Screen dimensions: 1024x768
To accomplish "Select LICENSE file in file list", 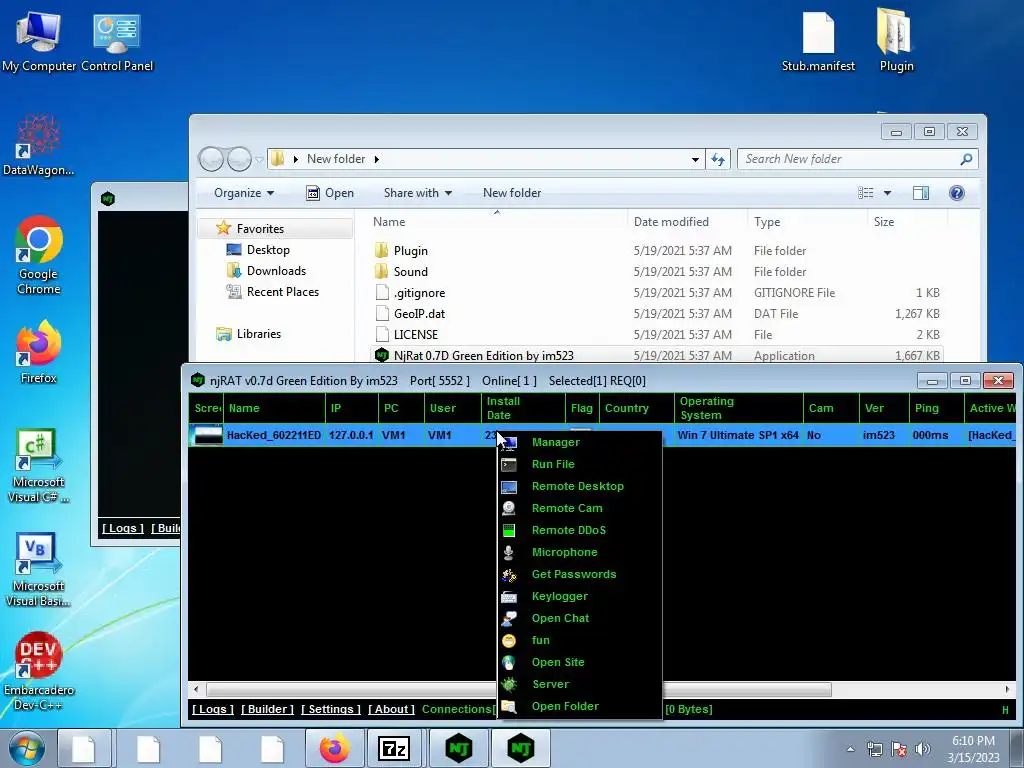I will click(415, 334).
